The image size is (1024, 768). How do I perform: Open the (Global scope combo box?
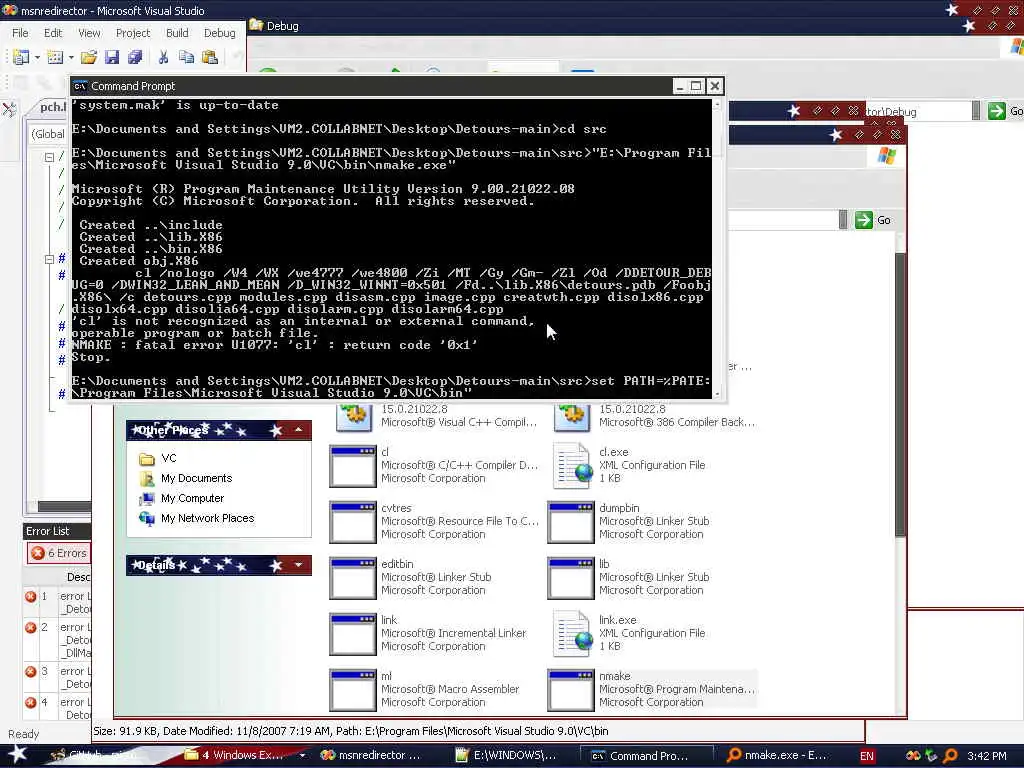[48, 134]
